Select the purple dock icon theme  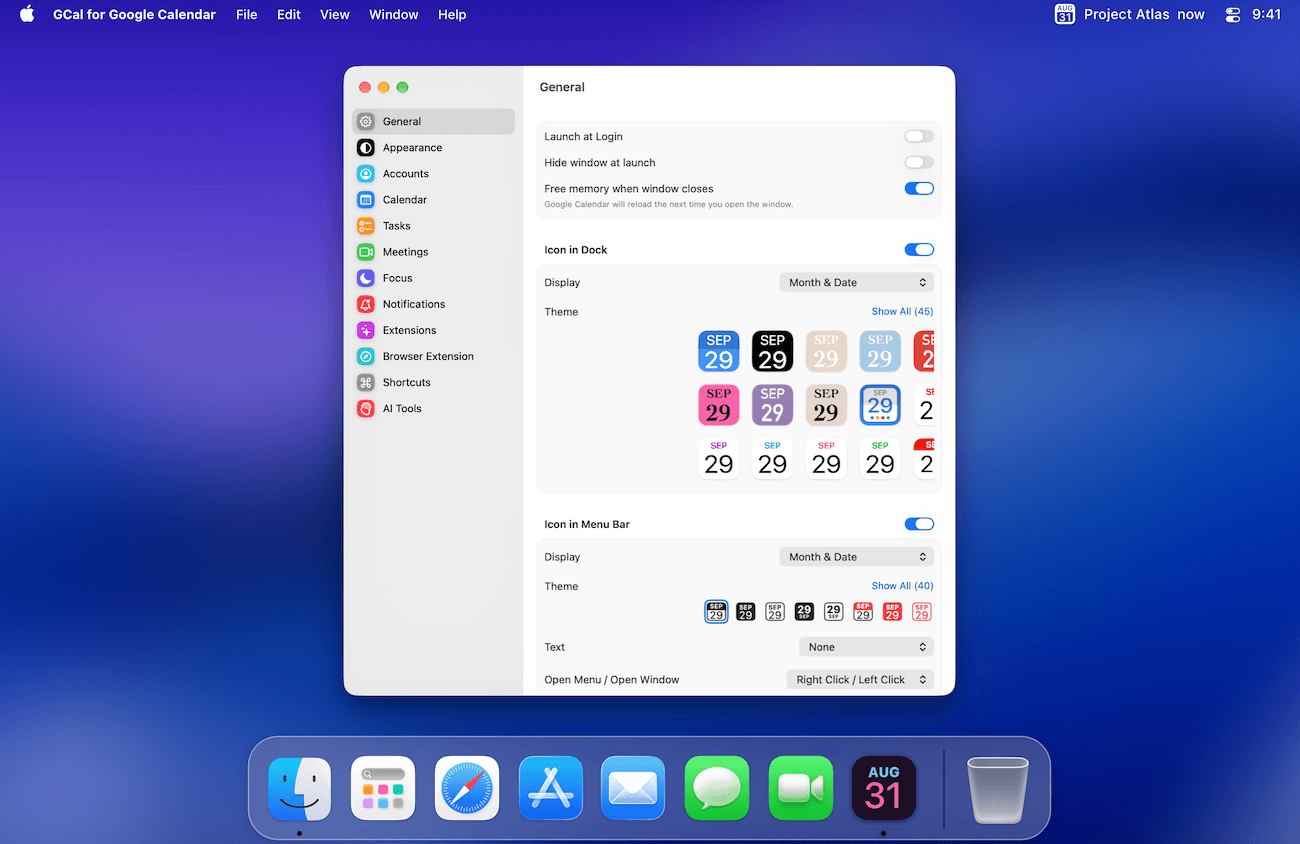773,405
